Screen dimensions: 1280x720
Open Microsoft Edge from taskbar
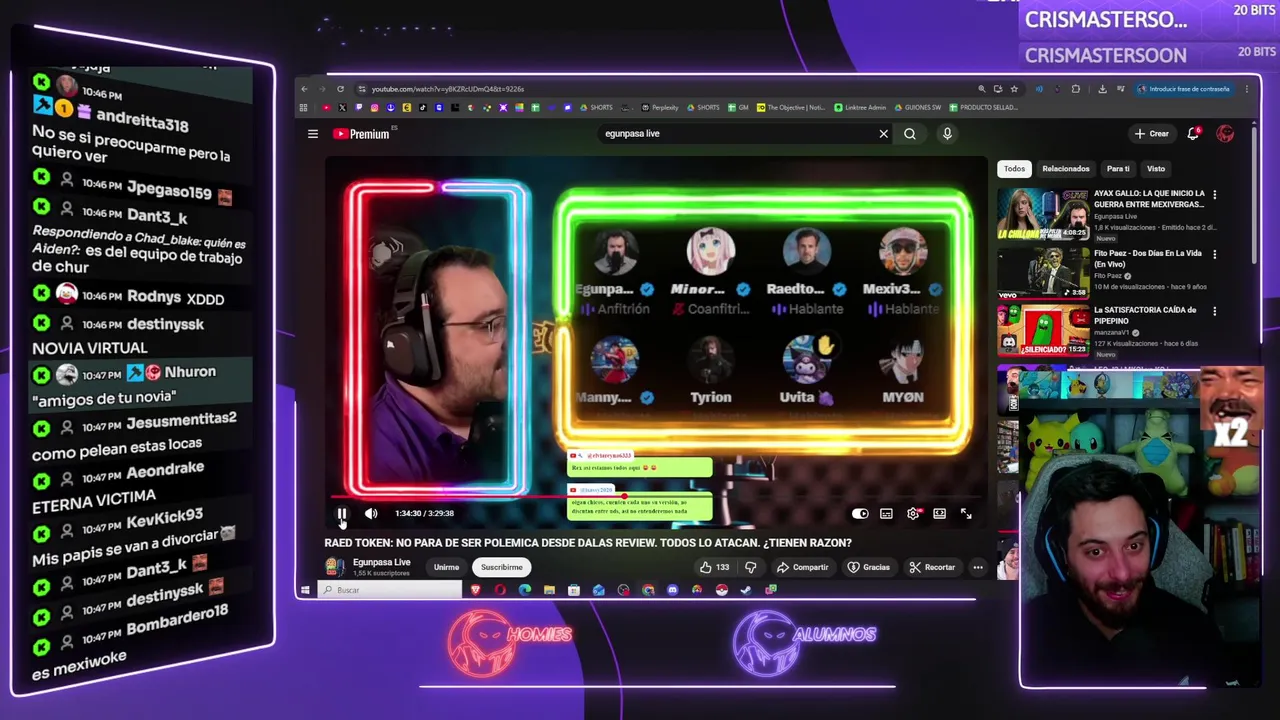[525, 590]
